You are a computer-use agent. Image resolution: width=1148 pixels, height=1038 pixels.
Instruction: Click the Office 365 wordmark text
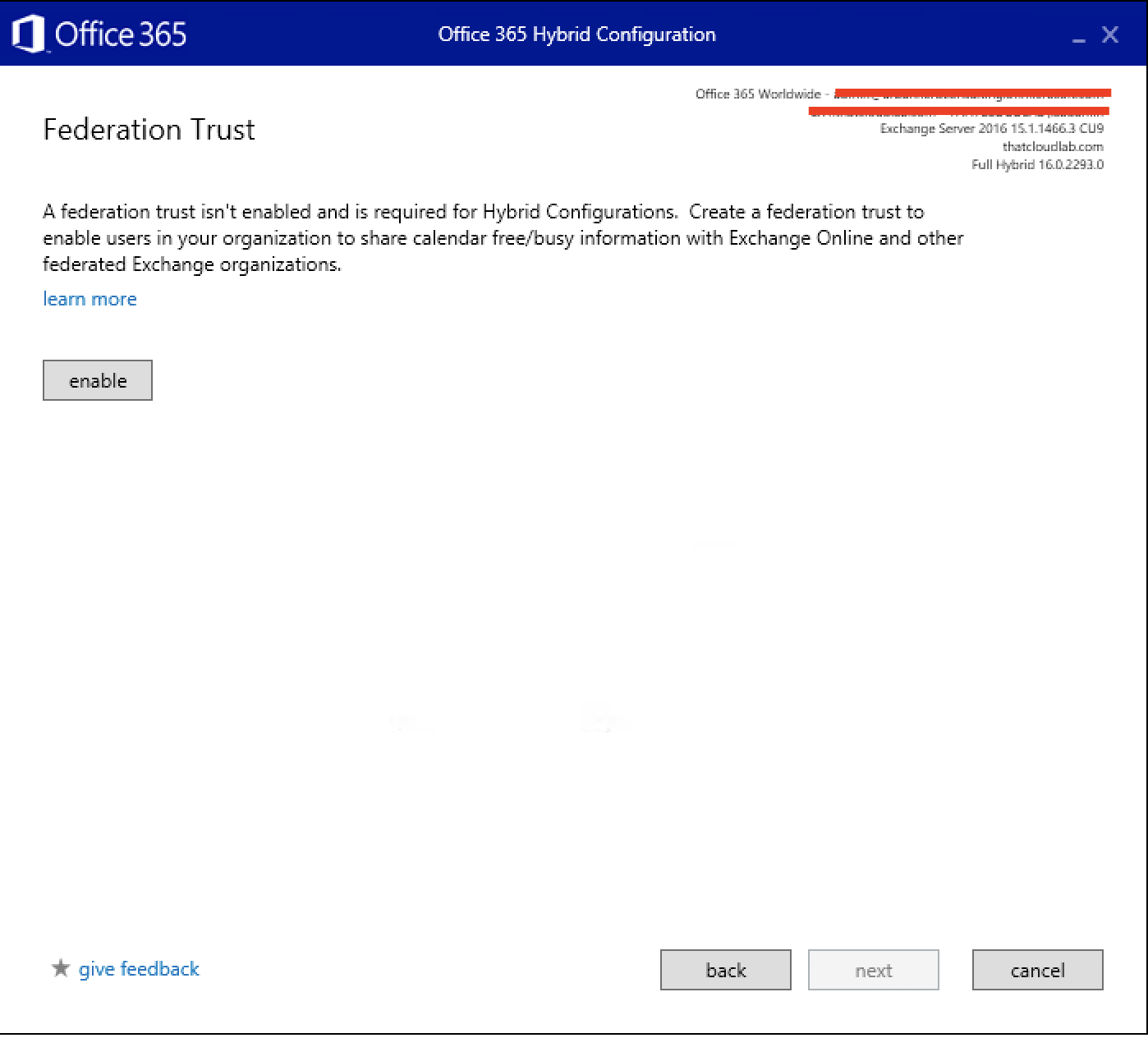121,34
